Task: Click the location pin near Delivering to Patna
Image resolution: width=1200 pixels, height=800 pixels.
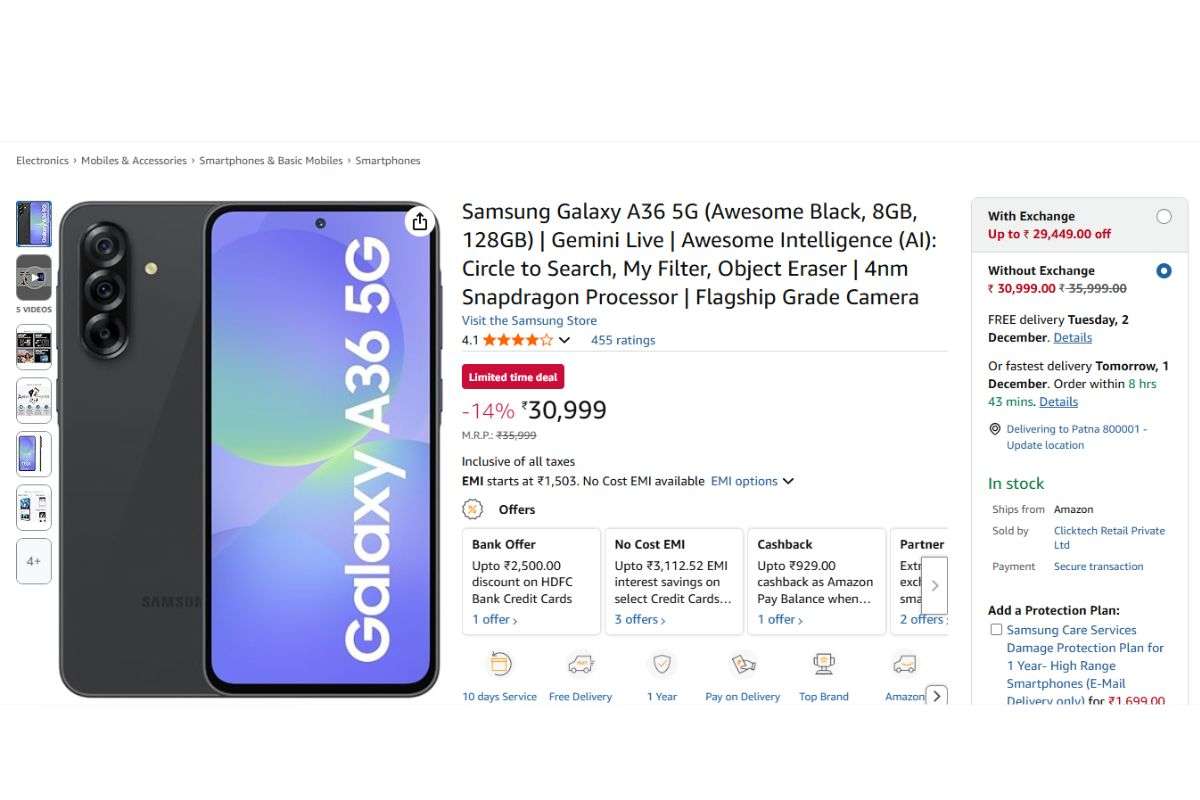Action: pos(994,428)
